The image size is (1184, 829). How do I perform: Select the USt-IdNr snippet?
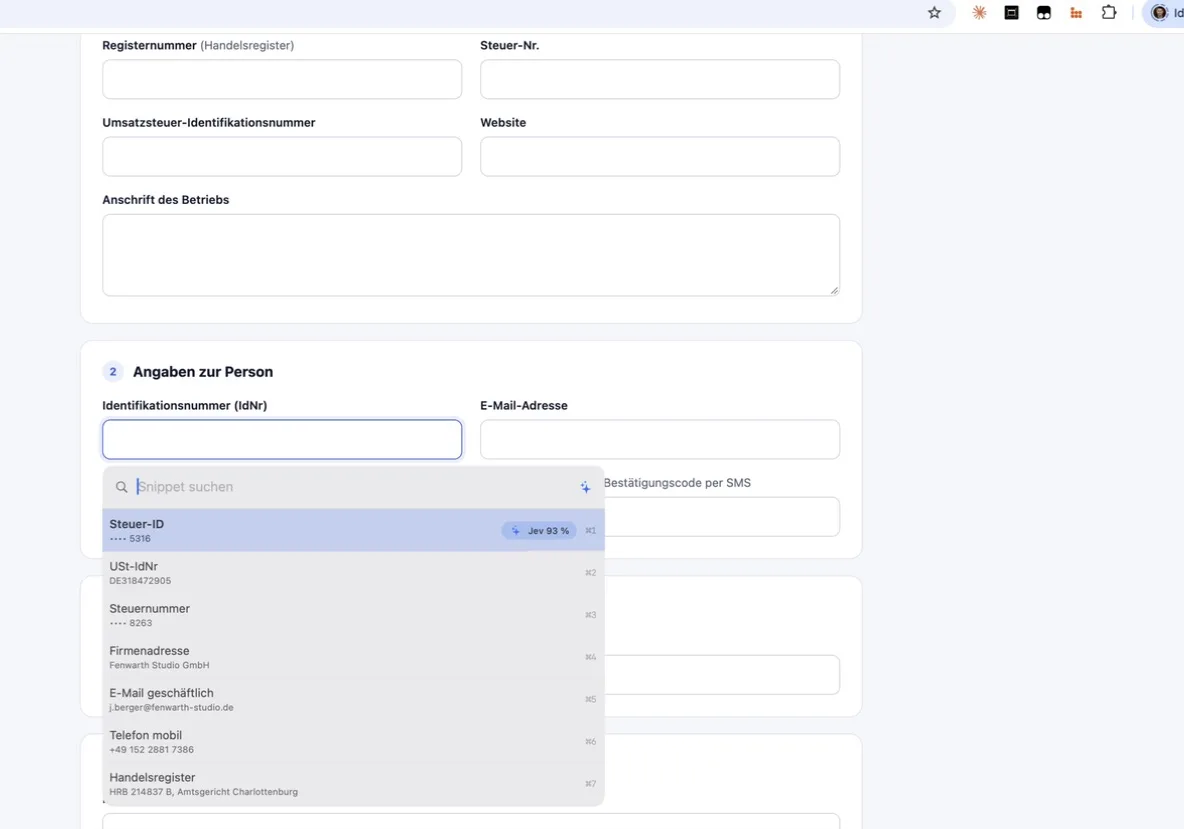click(x=353, y=572)
